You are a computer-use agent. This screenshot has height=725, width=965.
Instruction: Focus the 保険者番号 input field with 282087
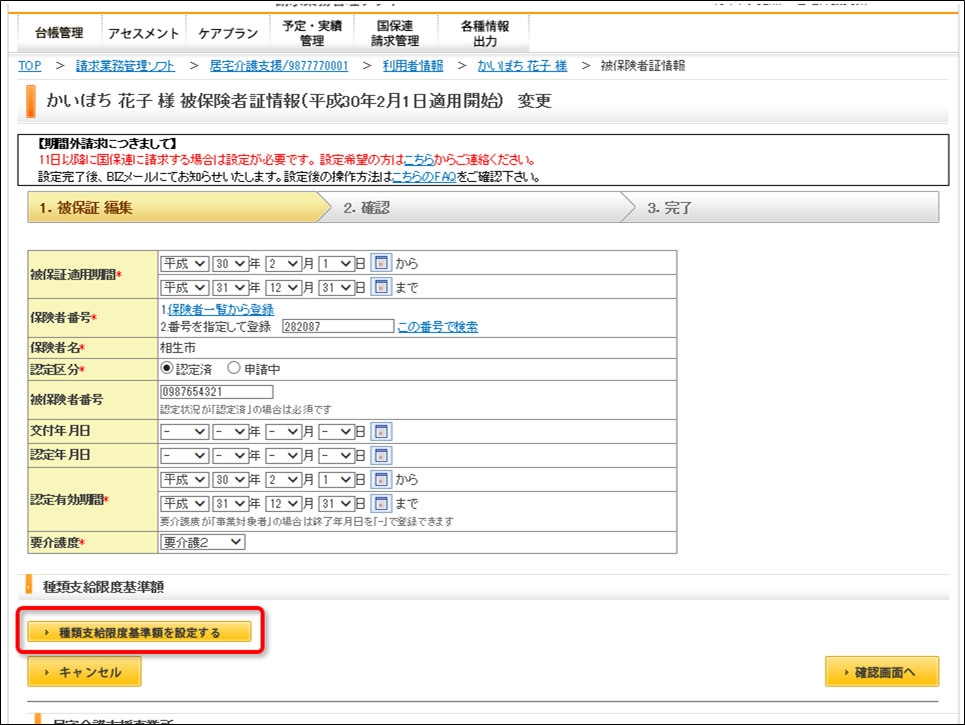pyautogui.click(x=338, y=326)
